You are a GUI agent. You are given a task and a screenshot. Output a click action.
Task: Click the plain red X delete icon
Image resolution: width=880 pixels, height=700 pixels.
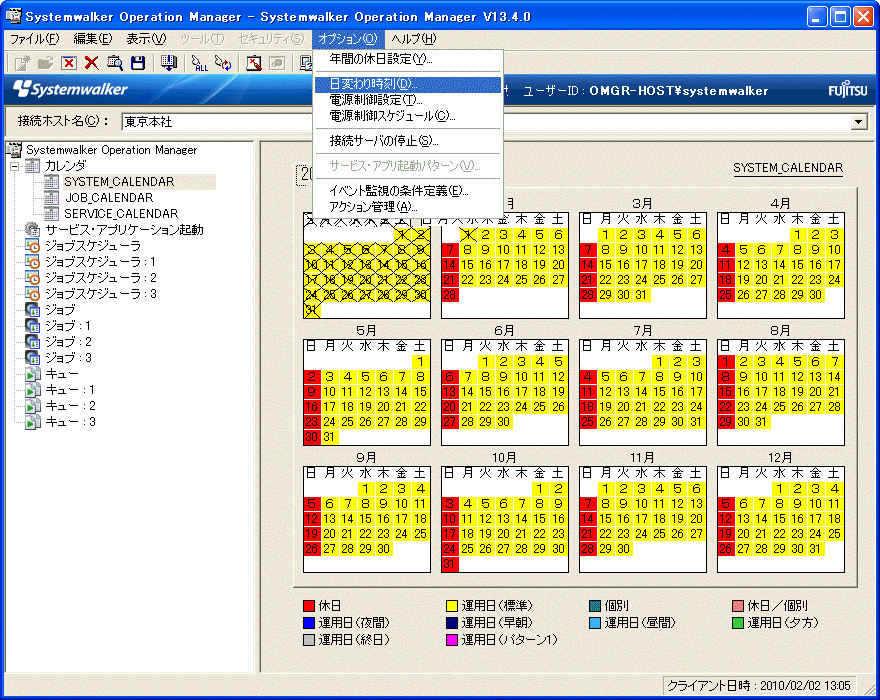click(91, 63)
